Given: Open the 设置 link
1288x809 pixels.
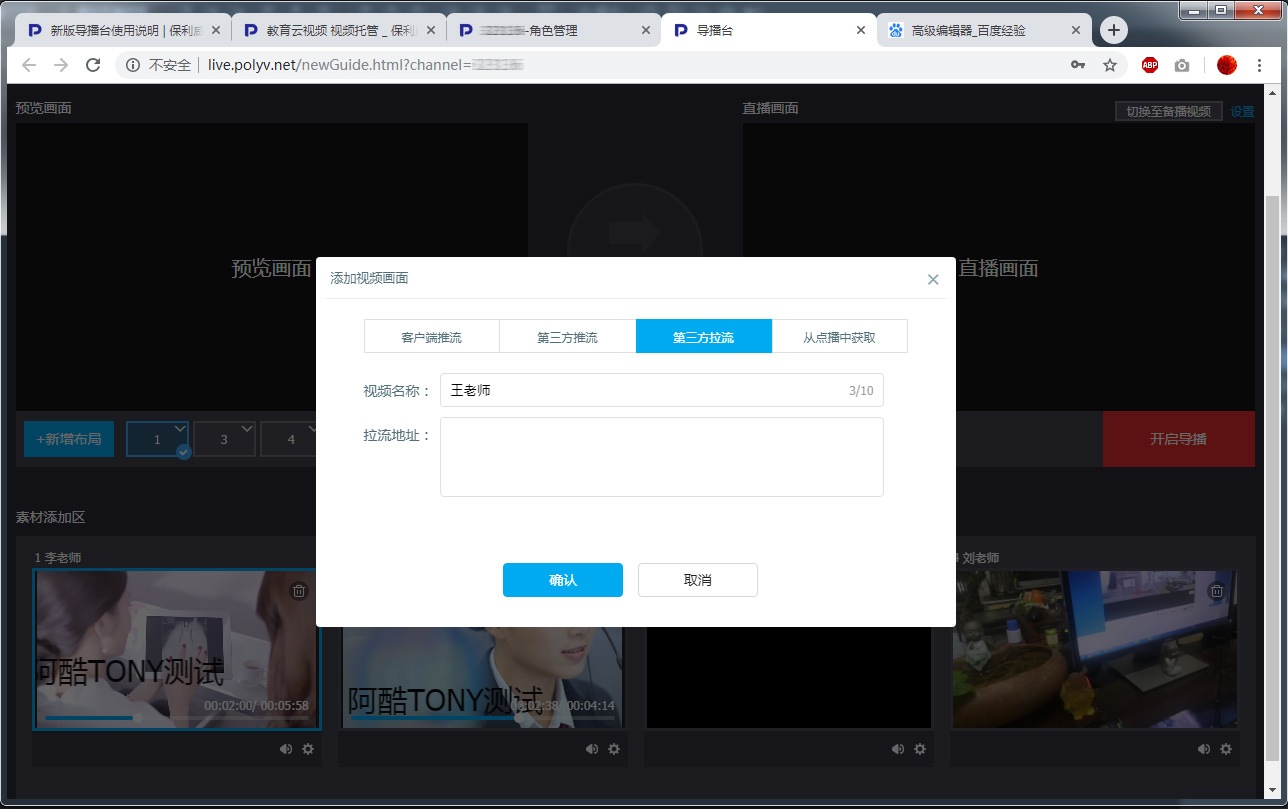Looking at the screenshot, I should click(1242, 111).
